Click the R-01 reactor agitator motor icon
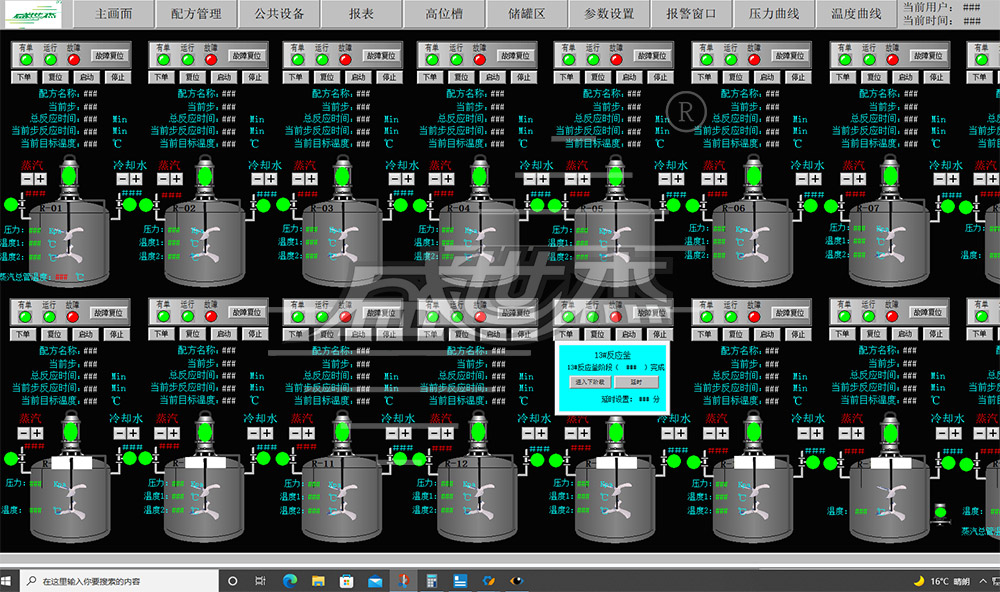The image size is (1000, 592). point(69,176)
